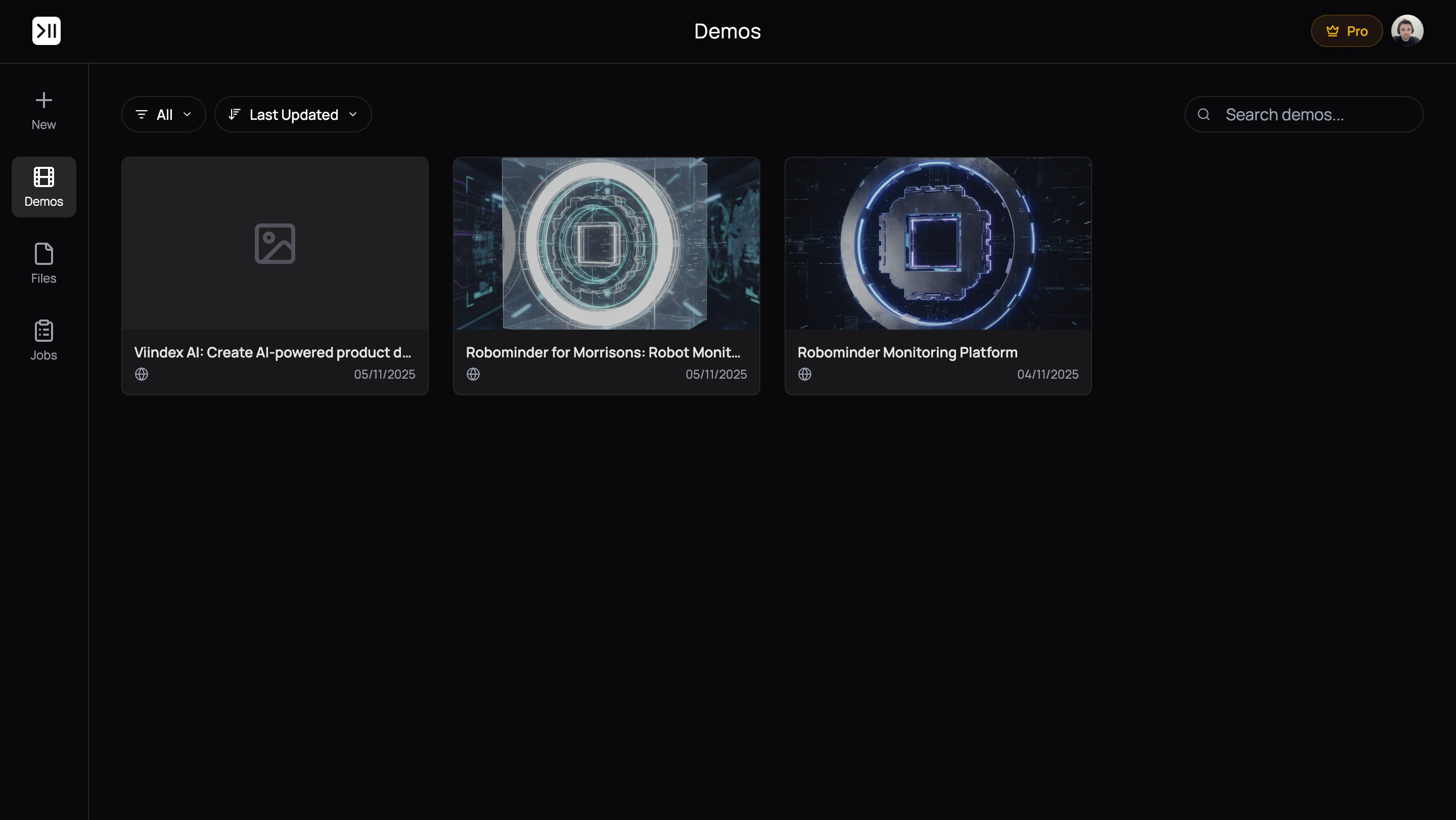The height and width of the screenshot is (820, 1456).
Task: Click the search magnifier icon
Action: click(1204, 114)
